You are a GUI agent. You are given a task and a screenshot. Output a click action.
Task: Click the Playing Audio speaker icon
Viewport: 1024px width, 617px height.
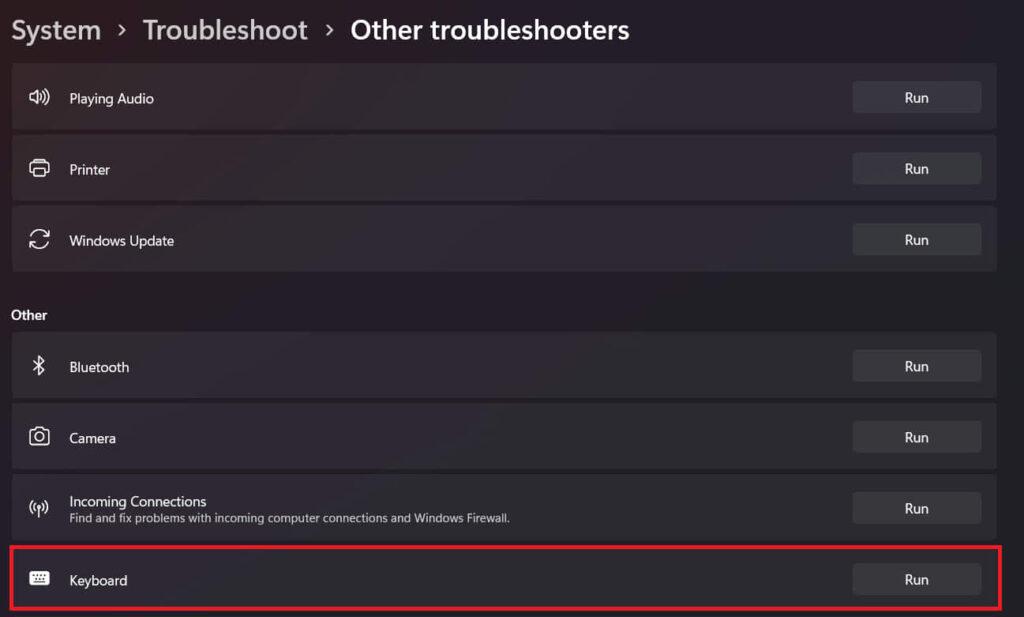click(39, 97)
